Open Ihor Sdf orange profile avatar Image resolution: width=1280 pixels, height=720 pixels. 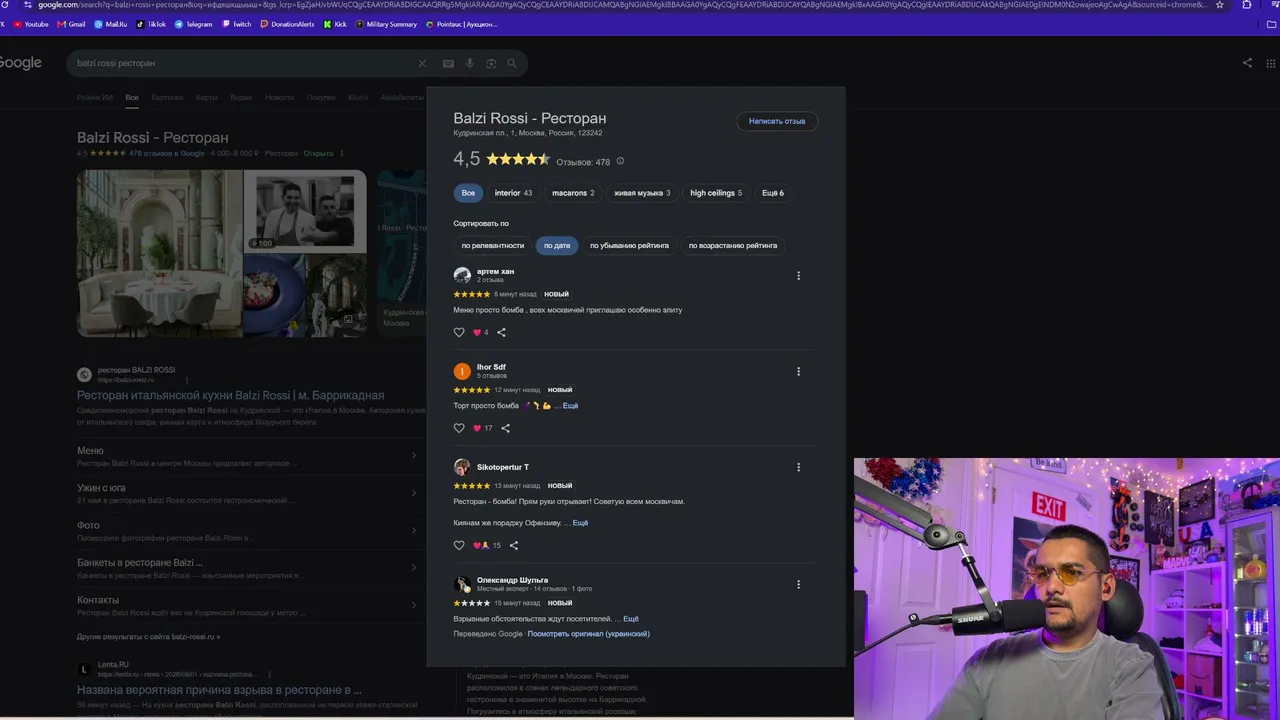[x=462, y=371]
